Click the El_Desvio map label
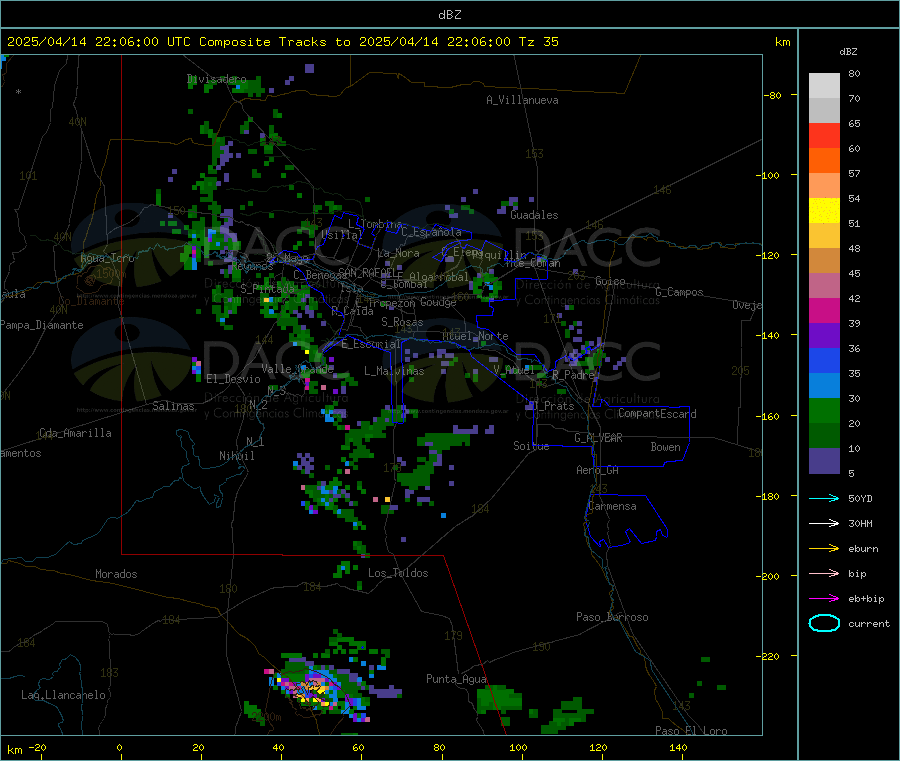Viewport: 900px width, 761px height. (234, 379)
